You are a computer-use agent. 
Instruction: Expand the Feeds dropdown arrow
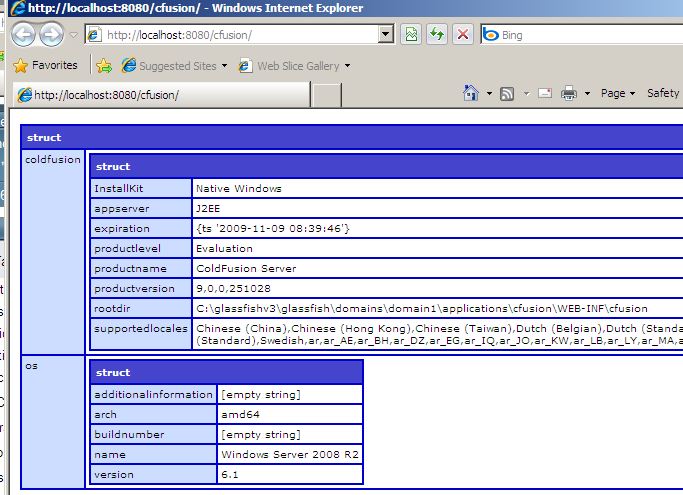tap(526, 93)
